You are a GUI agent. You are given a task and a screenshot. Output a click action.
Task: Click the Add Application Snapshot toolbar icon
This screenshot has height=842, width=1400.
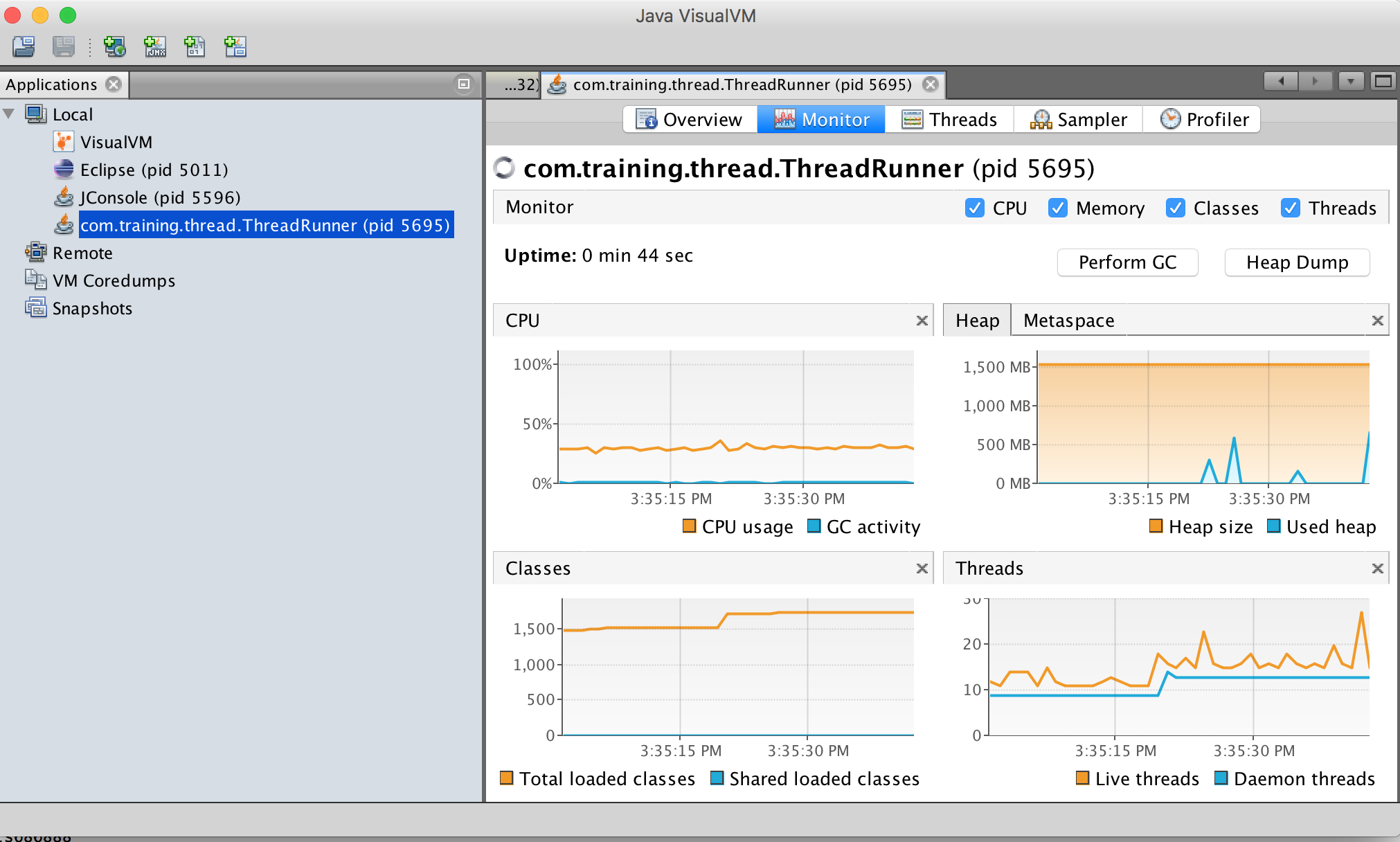point(235,46)
